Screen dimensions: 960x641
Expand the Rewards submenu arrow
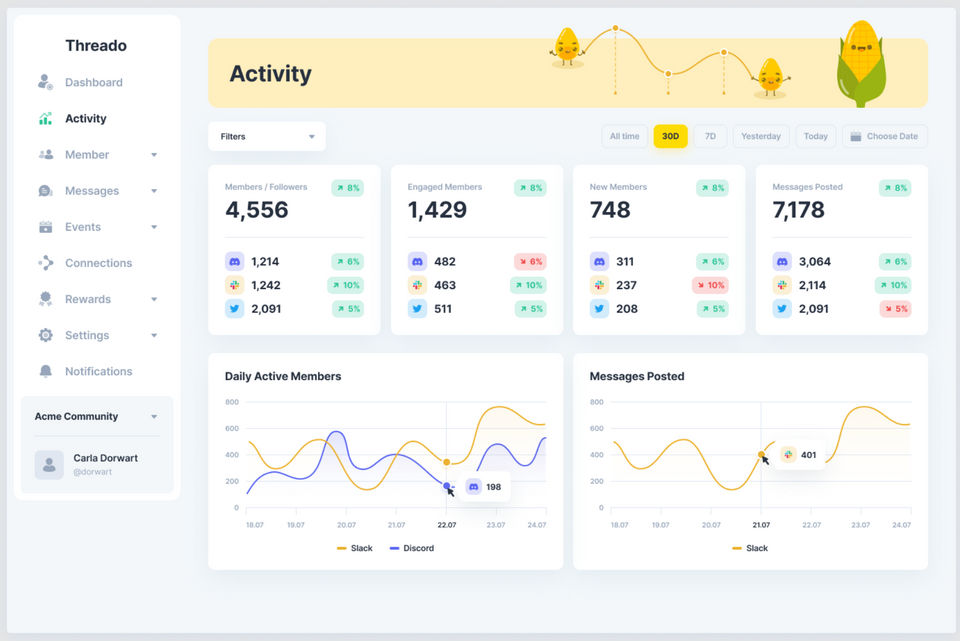(154, 299)
